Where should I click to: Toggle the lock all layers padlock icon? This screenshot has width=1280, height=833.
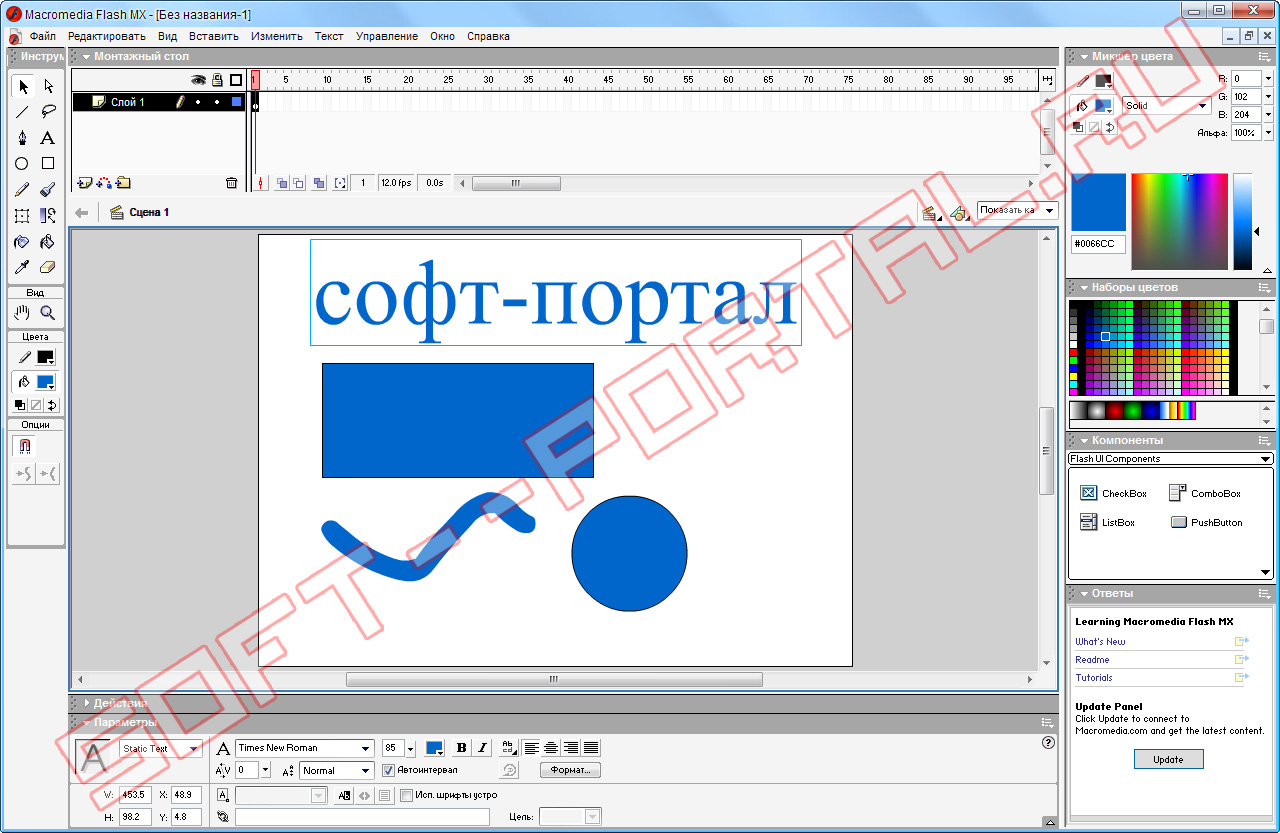(x=217, y=80)
